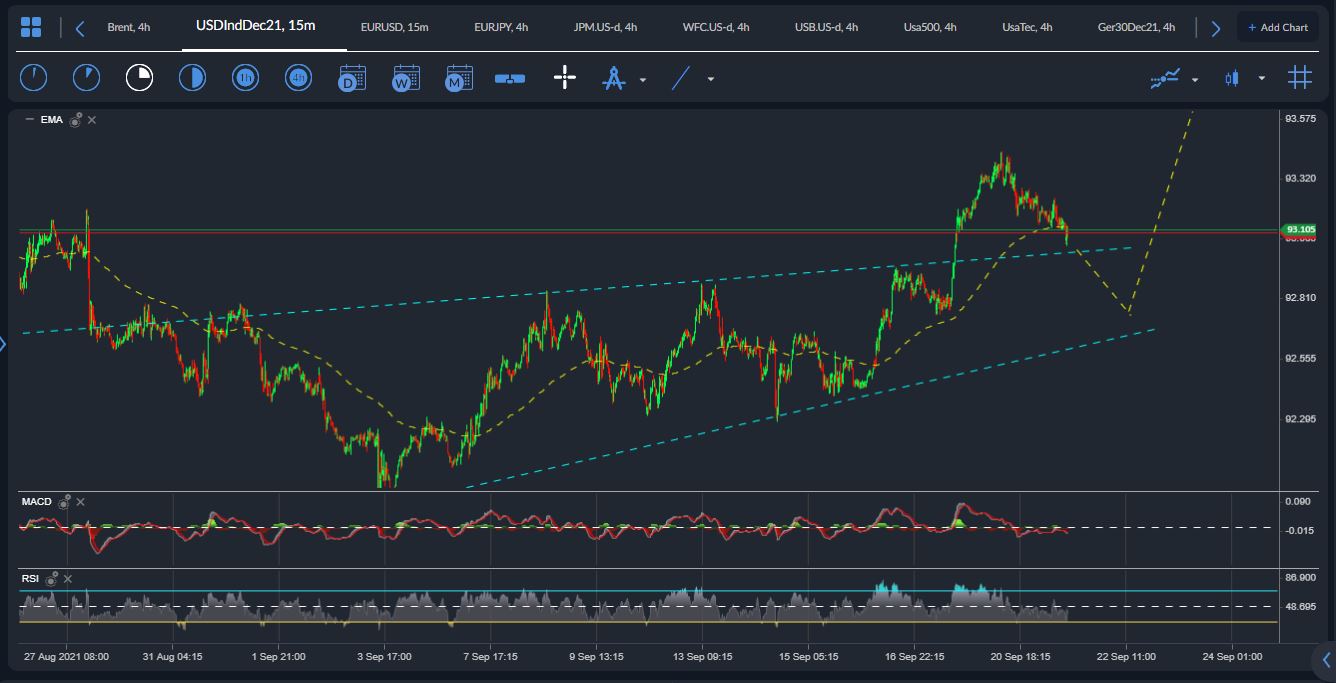Select the 15-minute timeframe clock icon
The height and width of the screenshot is (683, 1336).
139,78
